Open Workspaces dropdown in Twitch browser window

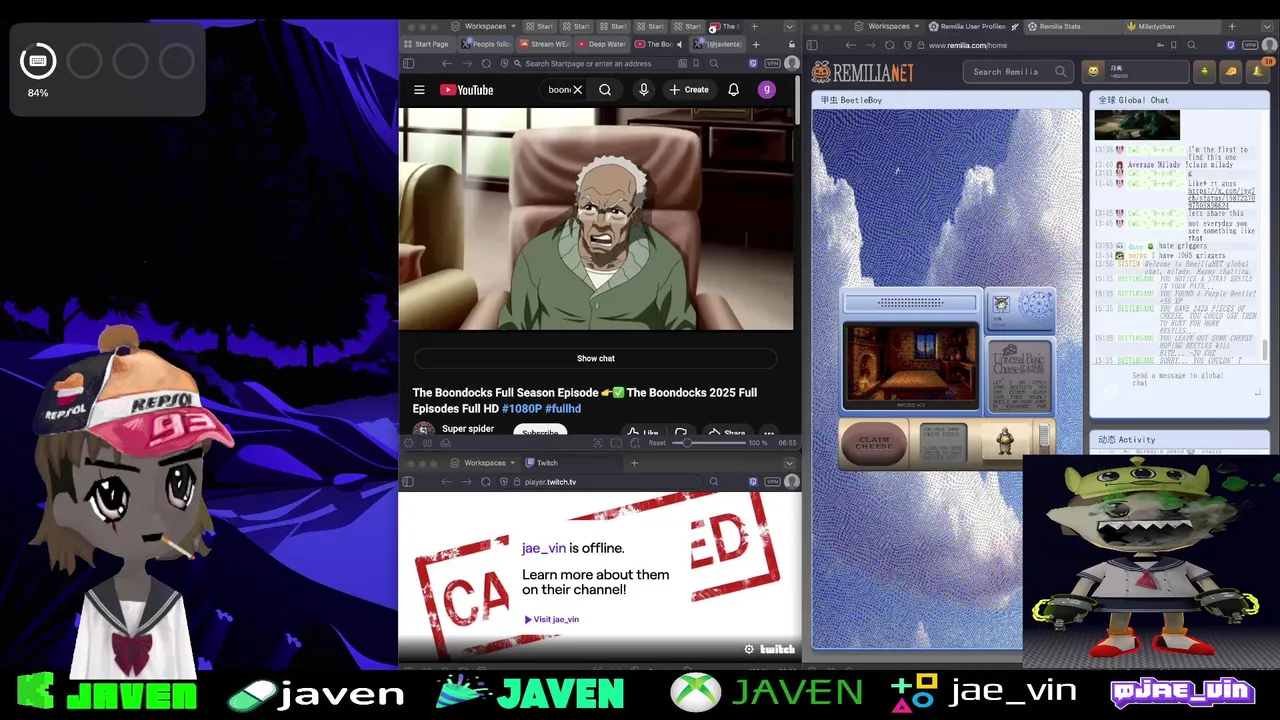pos(485,463)
